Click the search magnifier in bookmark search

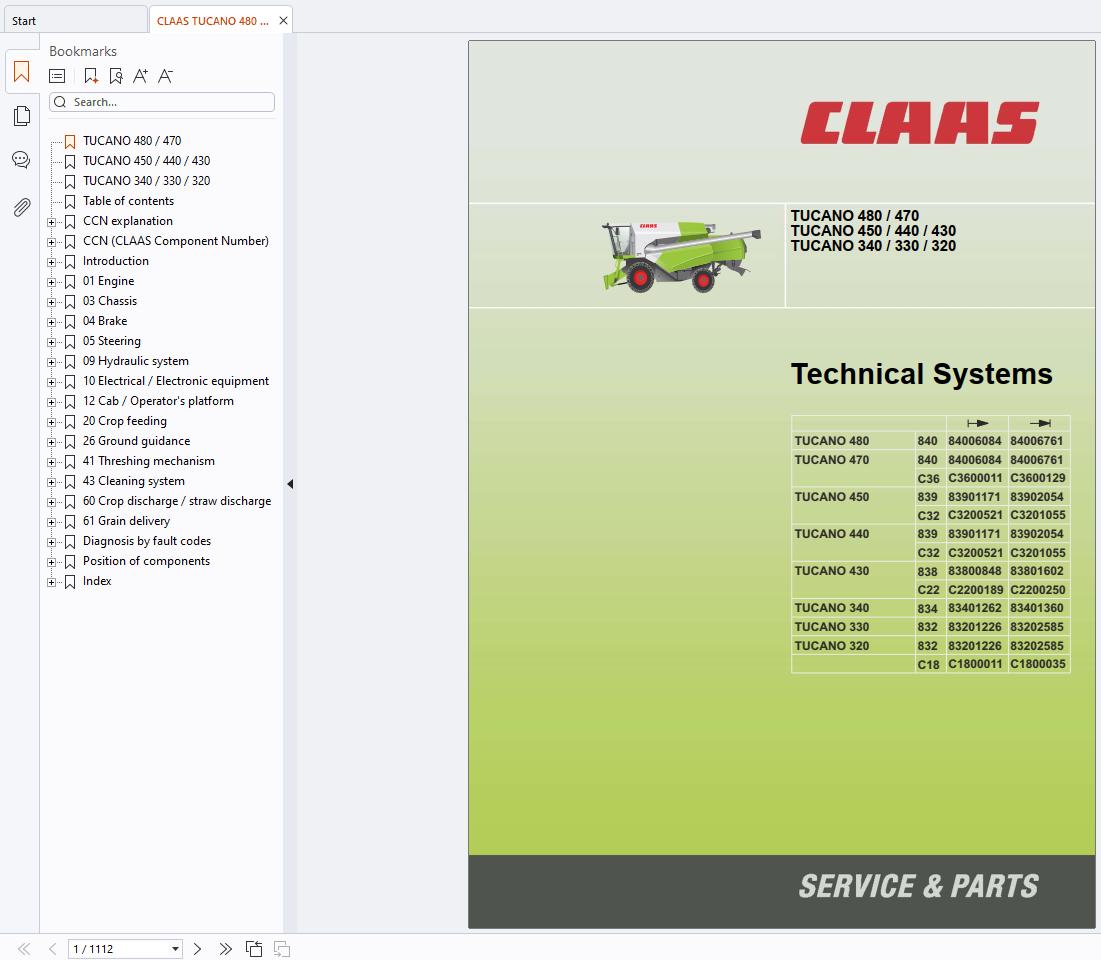pyautogui.click(x=60, y=102)
